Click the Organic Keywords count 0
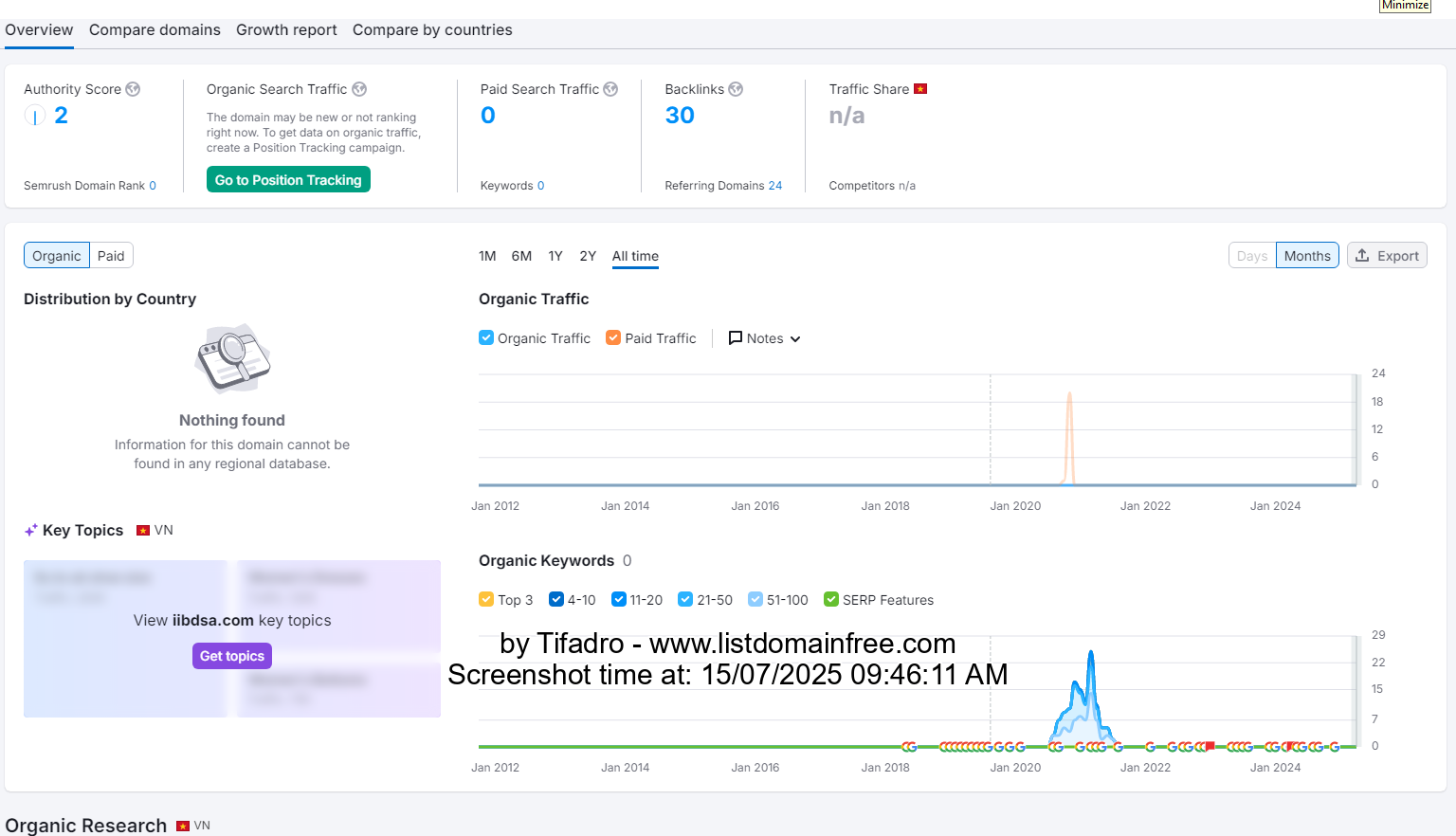 point(628,560)
